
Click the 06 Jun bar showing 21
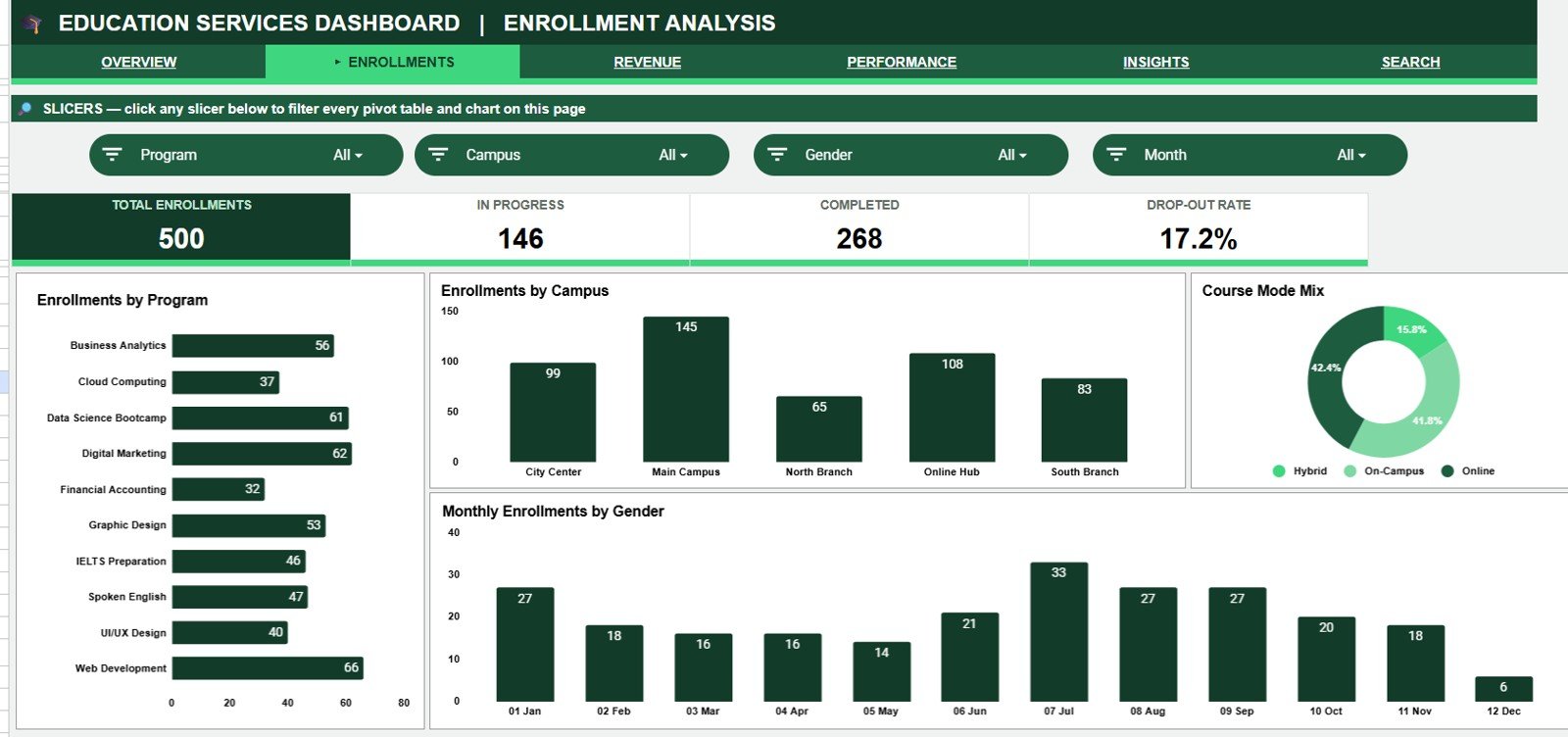point(970,657)
